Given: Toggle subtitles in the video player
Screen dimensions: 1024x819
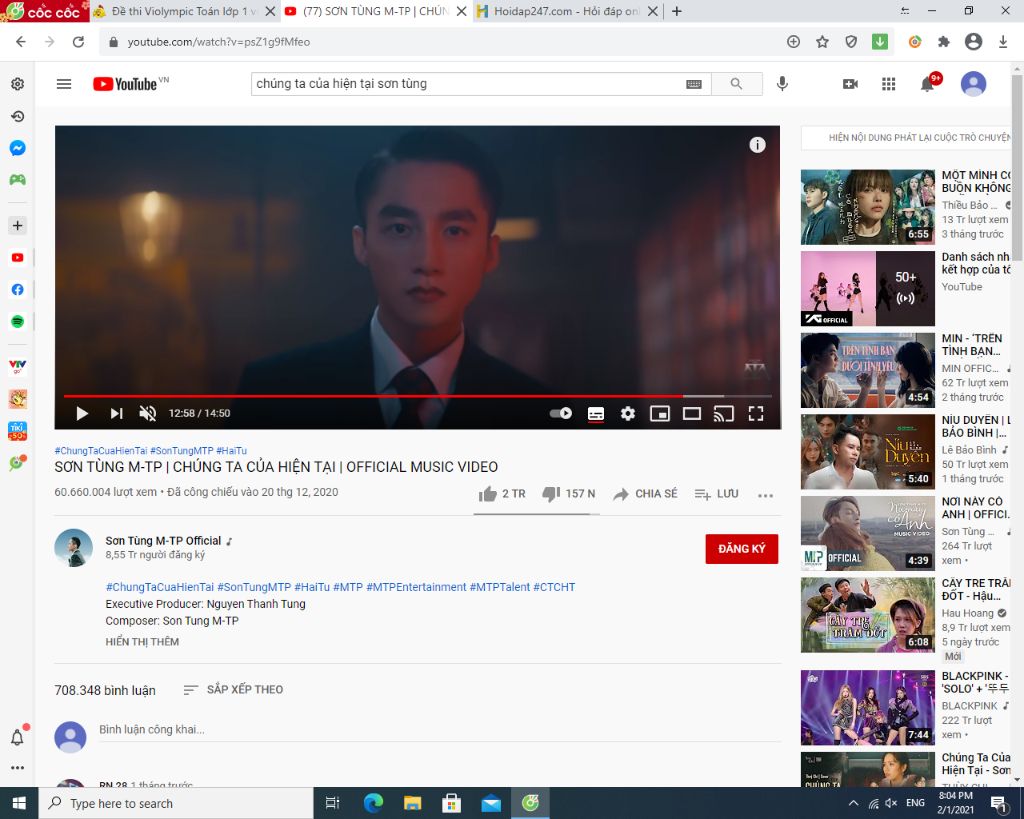Looking at the screenshot, I should coord(596,413).
